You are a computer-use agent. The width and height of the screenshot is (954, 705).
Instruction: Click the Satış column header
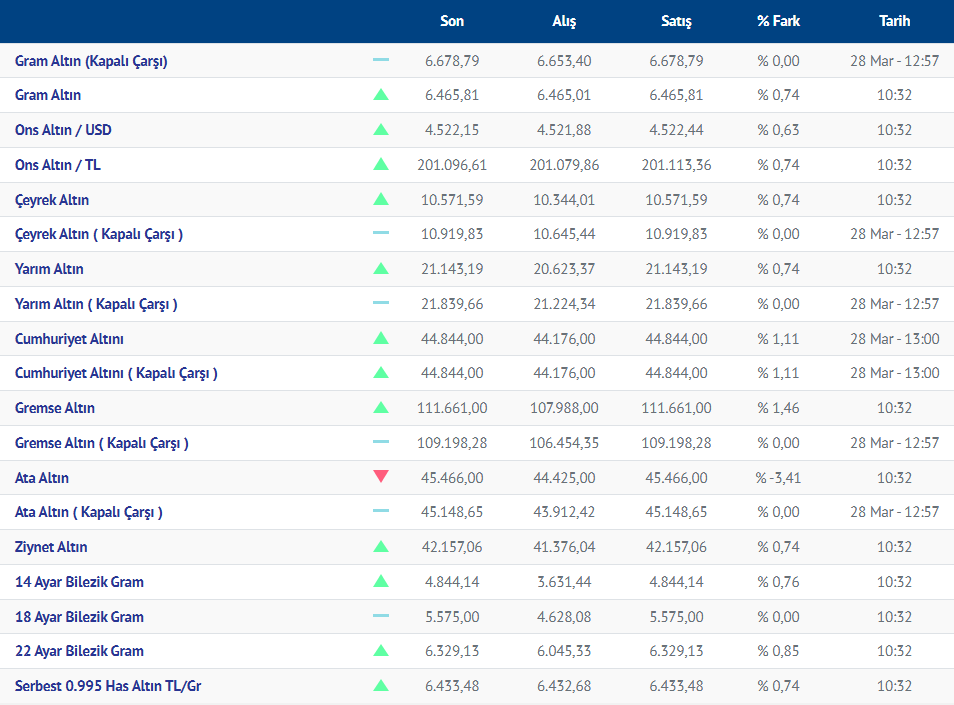(x=676, y=21)
